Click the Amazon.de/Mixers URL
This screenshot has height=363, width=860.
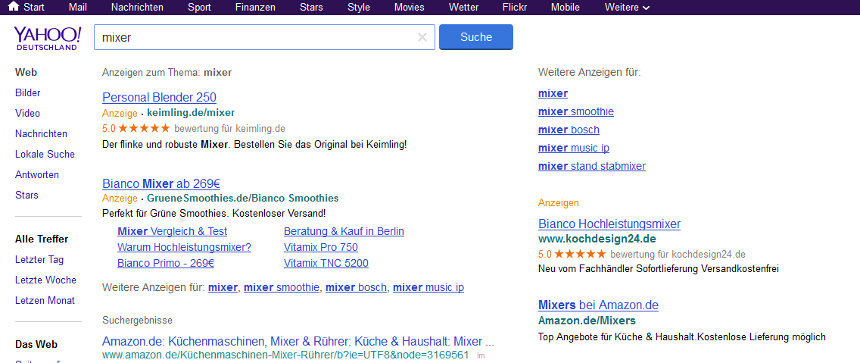pos(587,321)
